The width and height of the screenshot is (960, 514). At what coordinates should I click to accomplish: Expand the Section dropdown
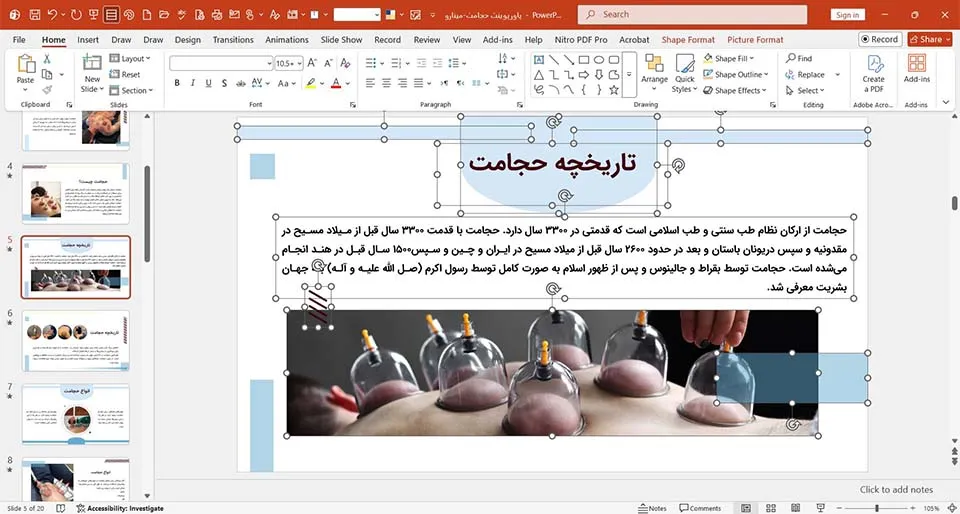click(x=131, y=90)
